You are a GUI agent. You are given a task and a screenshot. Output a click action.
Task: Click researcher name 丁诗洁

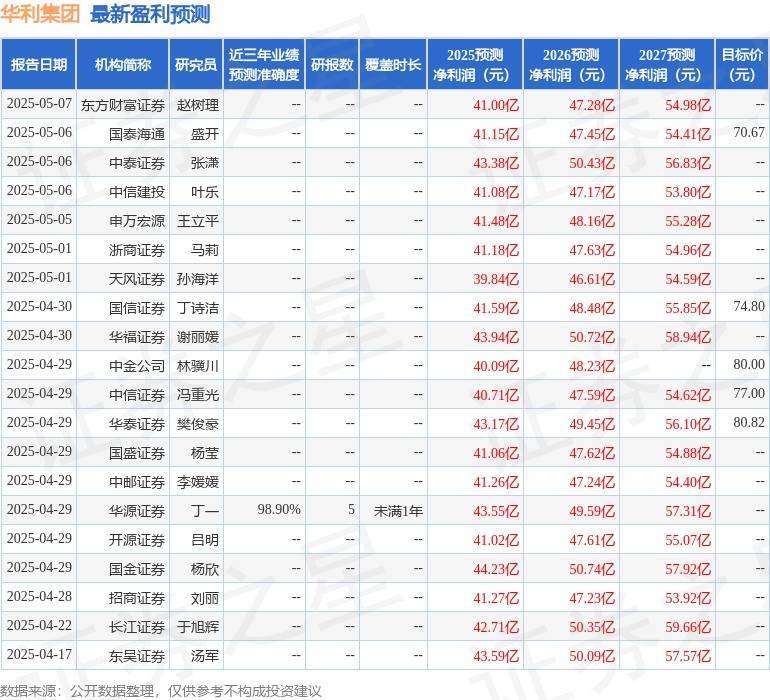[x=198, y=308]
